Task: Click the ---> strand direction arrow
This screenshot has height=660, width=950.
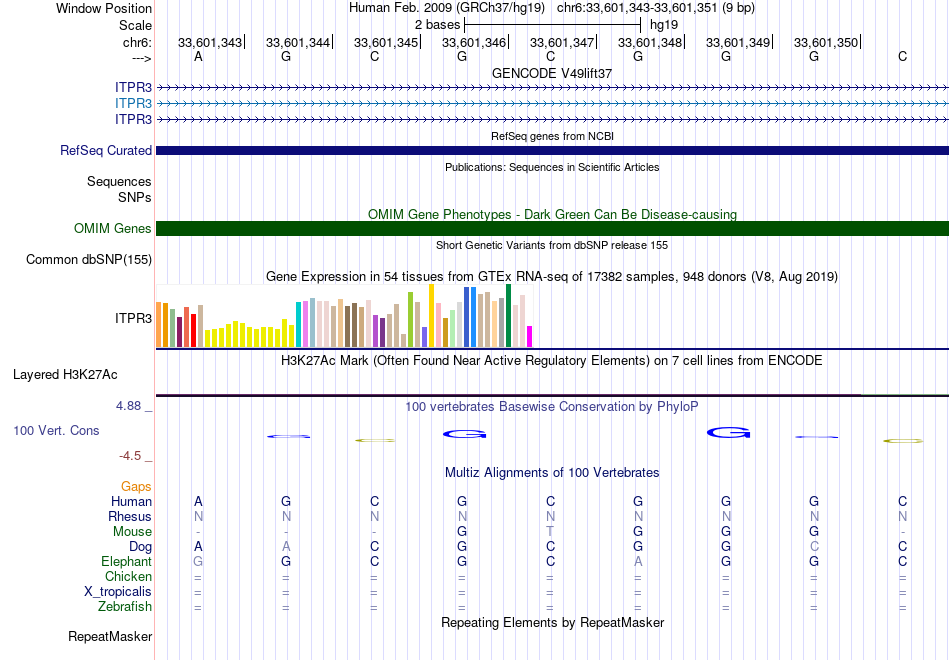Action: pyautogui.click(x=141, y=58)
